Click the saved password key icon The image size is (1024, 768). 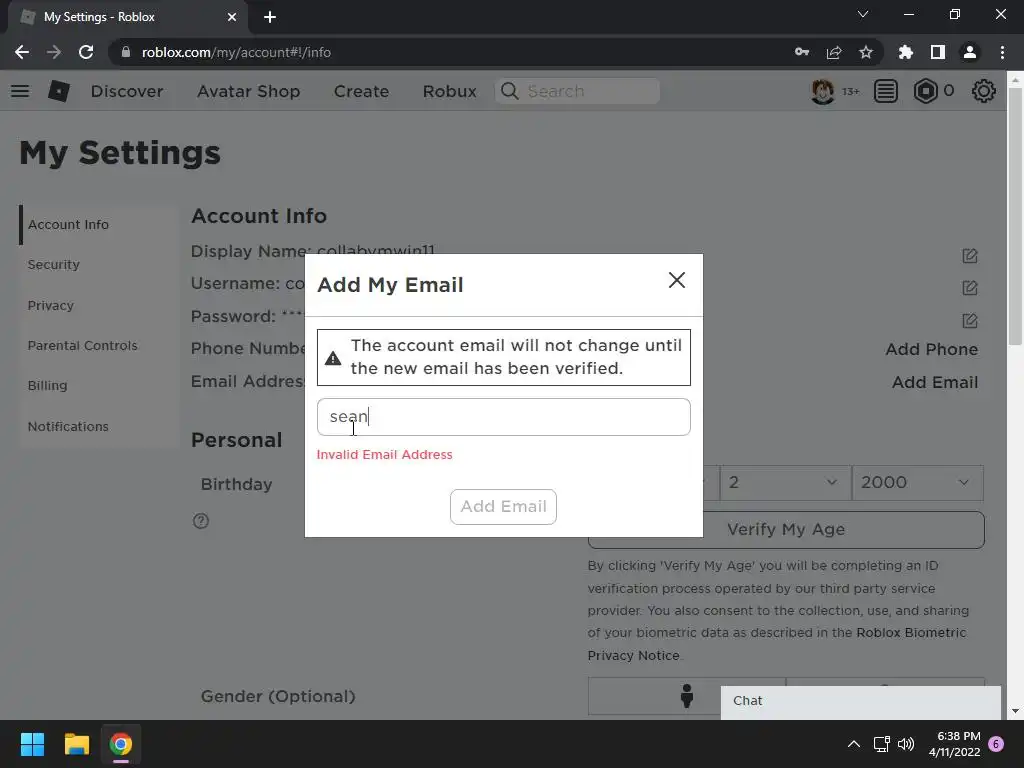tap(802, 52)
